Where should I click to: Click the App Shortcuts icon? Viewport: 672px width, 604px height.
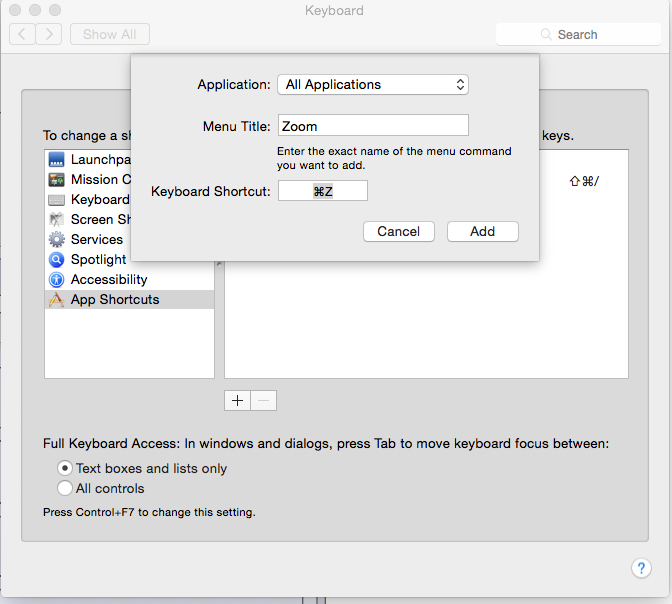point(56,300)
